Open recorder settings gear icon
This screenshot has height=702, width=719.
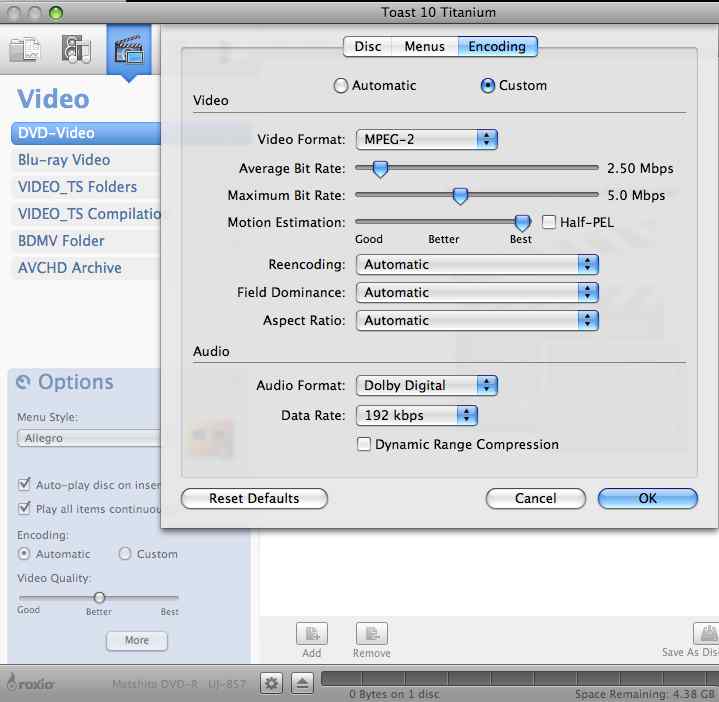(271, 684)
